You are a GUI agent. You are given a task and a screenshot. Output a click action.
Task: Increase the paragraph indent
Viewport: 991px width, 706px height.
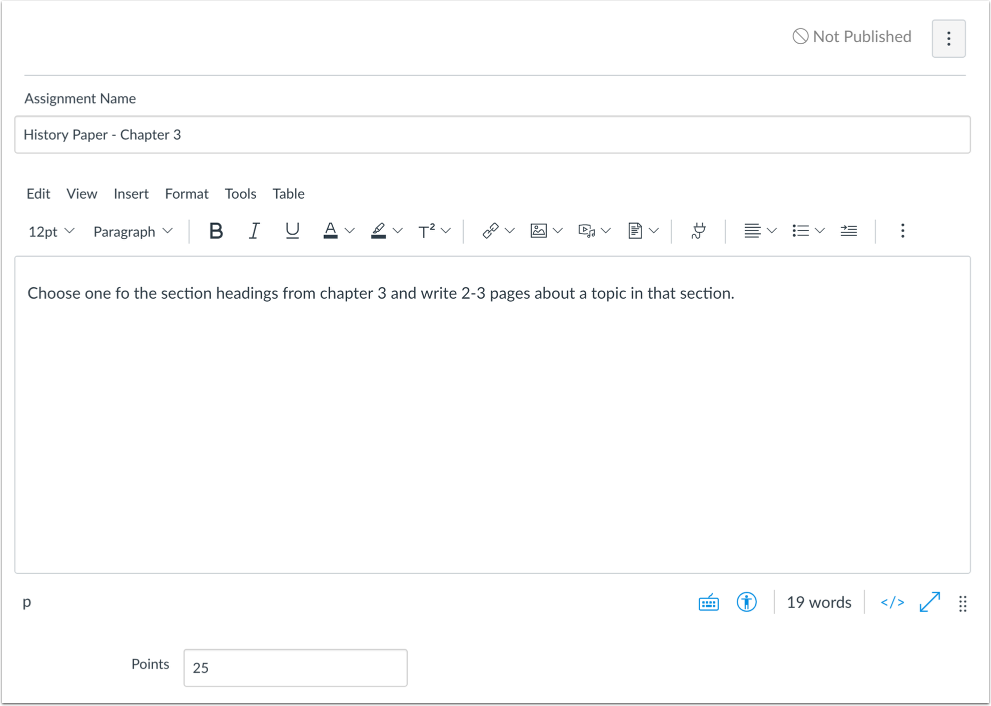849,231
